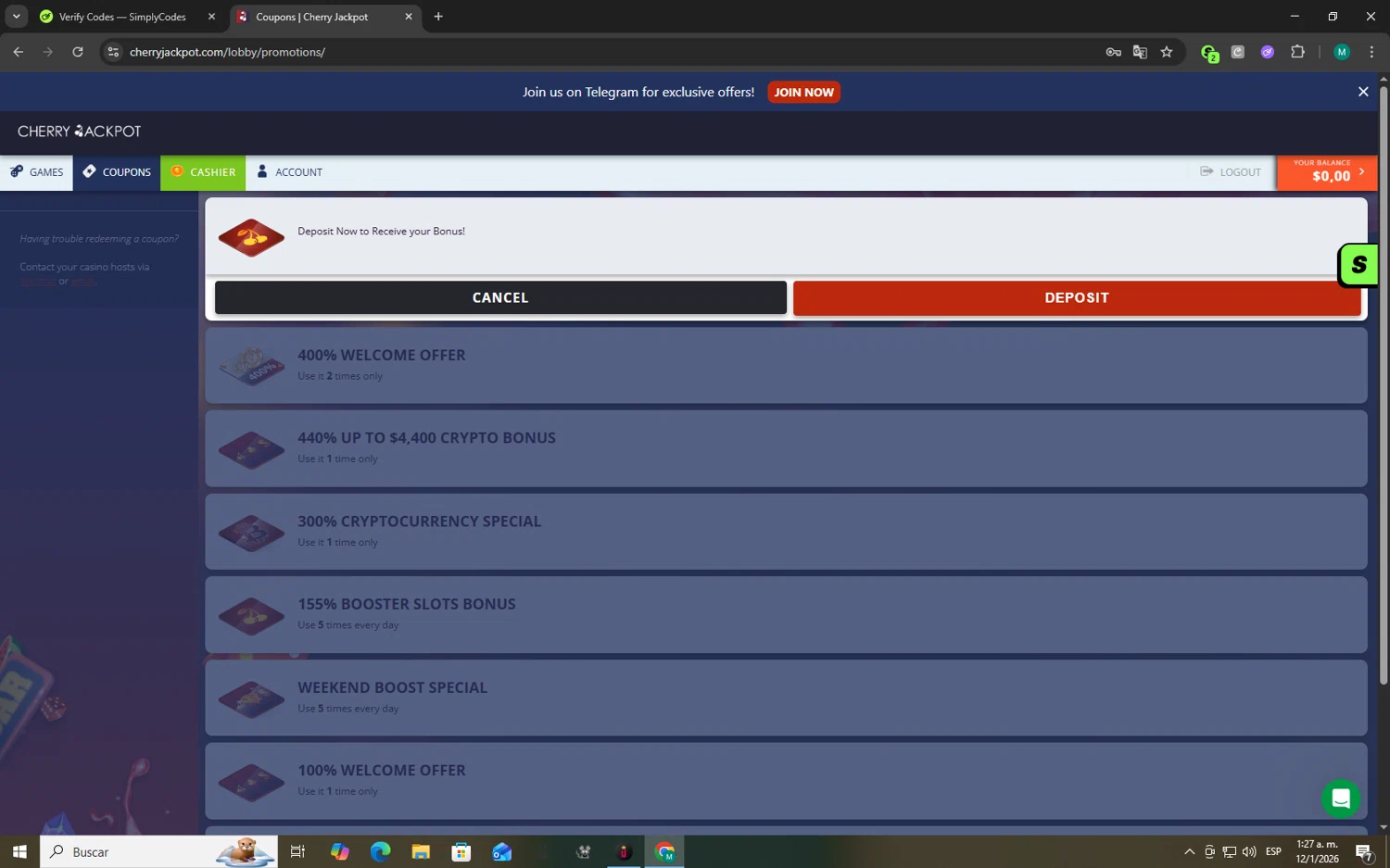Open the Windows Start menu

coord(19,851)
